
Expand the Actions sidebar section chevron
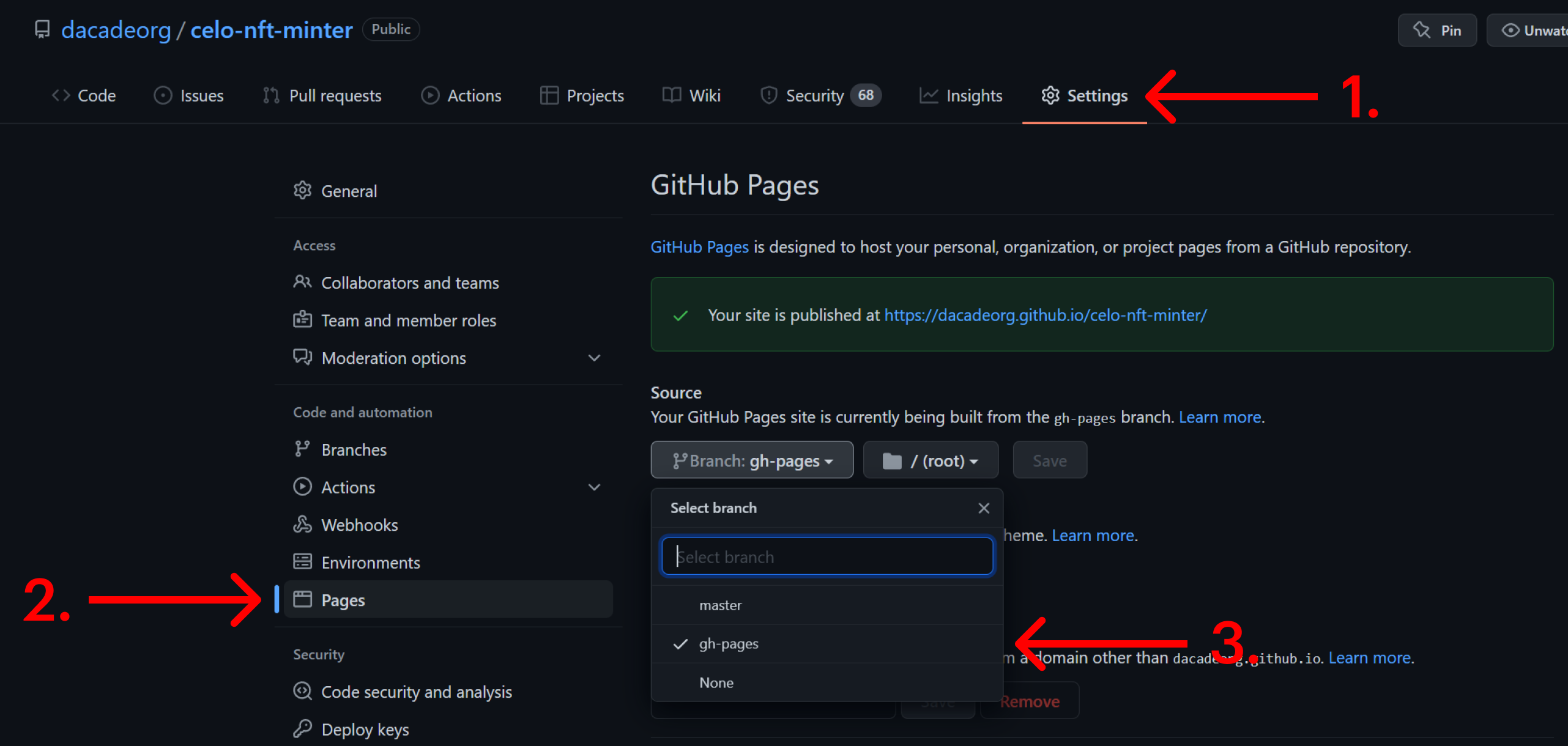(x=594, y=487)
